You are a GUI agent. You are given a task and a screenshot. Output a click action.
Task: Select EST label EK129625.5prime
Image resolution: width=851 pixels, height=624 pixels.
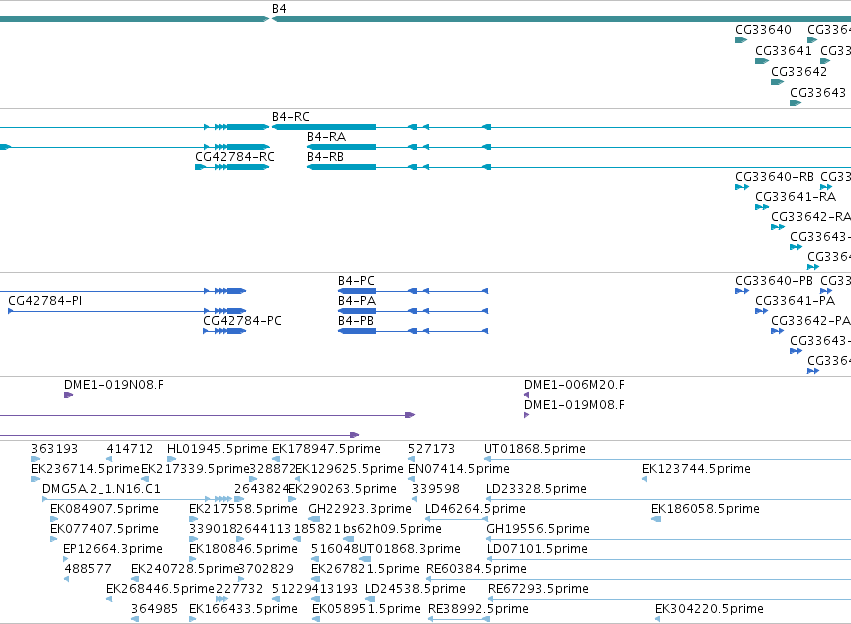(x=350, y=469)
